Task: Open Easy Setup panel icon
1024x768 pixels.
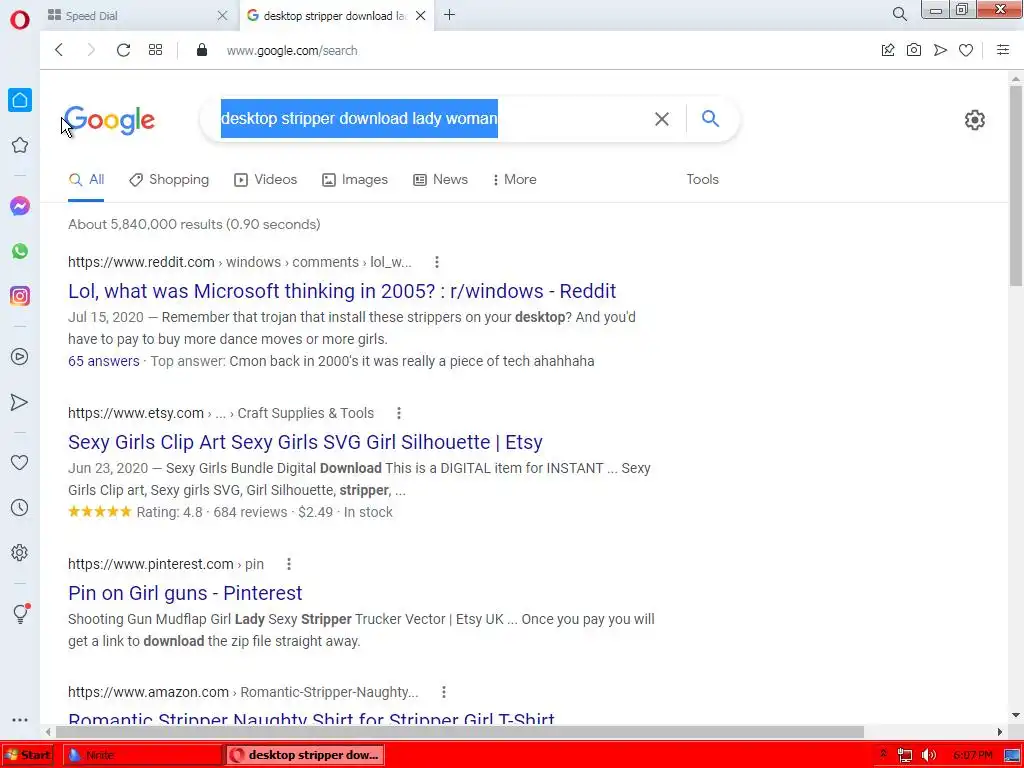Action: [x=1003, y=50]
